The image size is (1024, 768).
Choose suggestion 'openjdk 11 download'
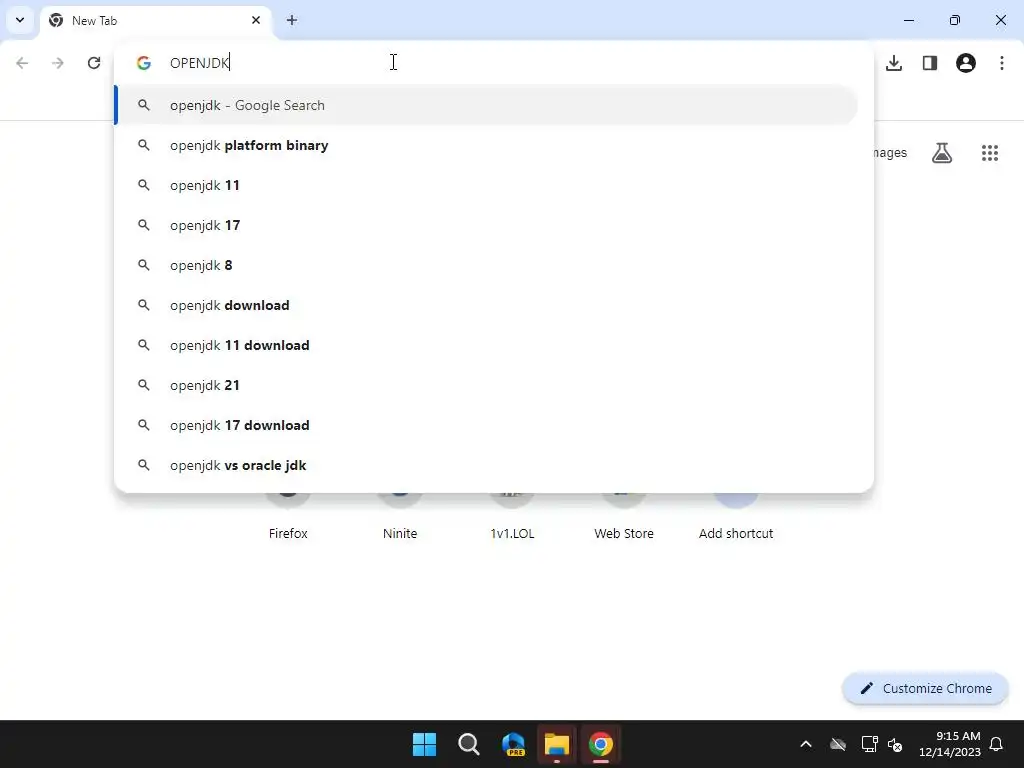(487, 345)
